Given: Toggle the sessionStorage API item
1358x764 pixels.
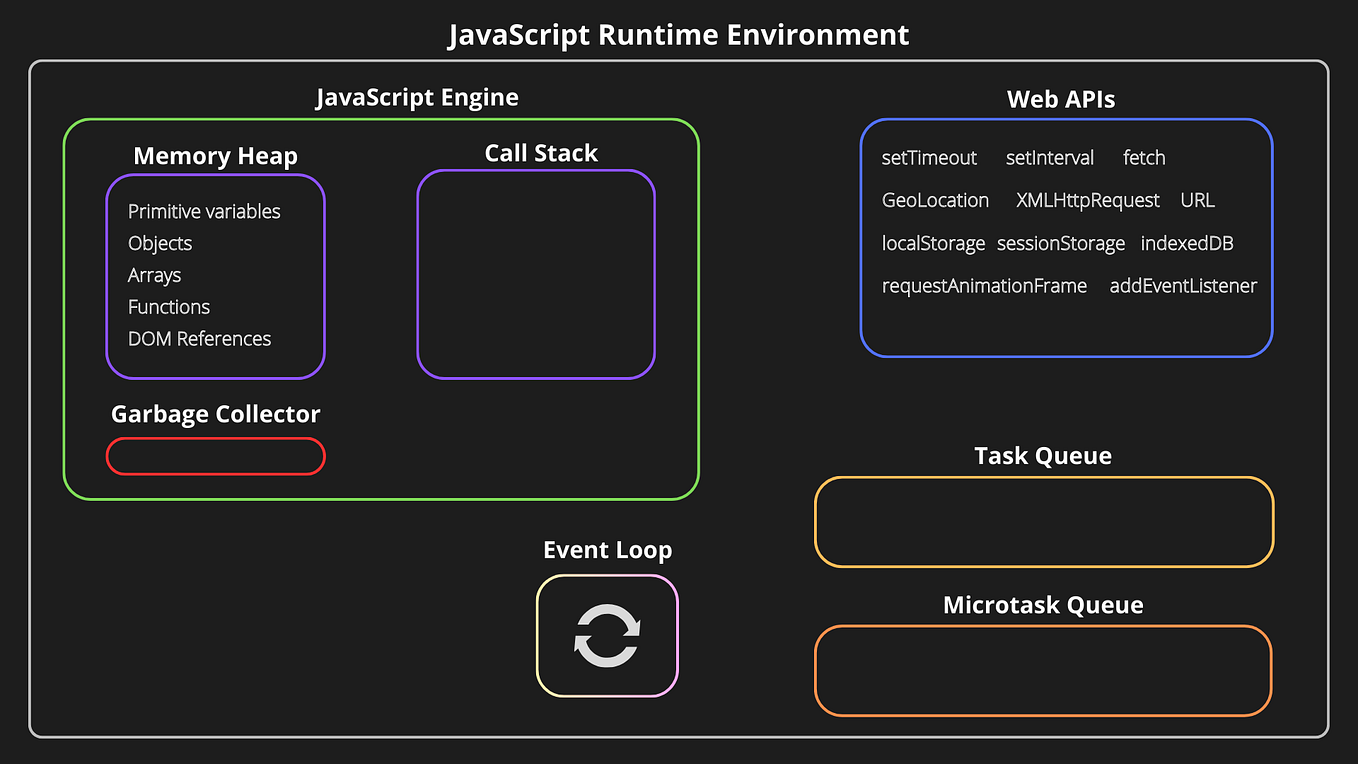Looking at the screenshot, I should click(1061, 243).
